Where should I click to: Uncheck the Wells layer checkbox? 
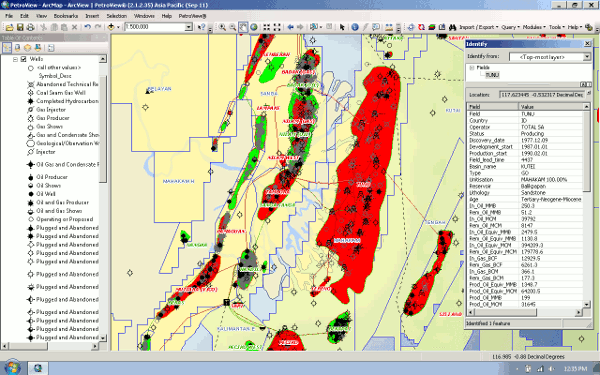(24, 59)
